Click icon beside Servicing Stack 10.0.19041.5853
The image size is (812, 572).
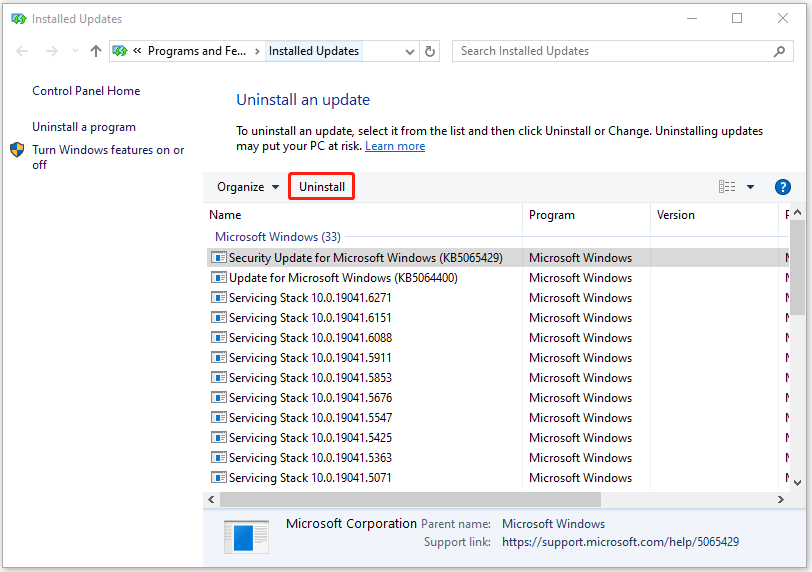click(x=219, y=377)
